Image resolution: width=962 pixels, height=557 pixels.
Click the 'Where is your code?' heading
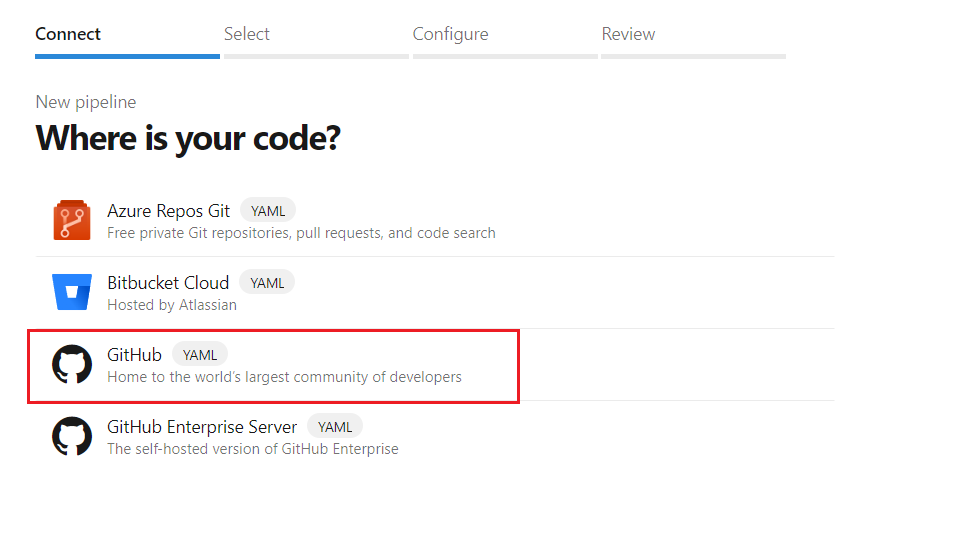point(188,138)
